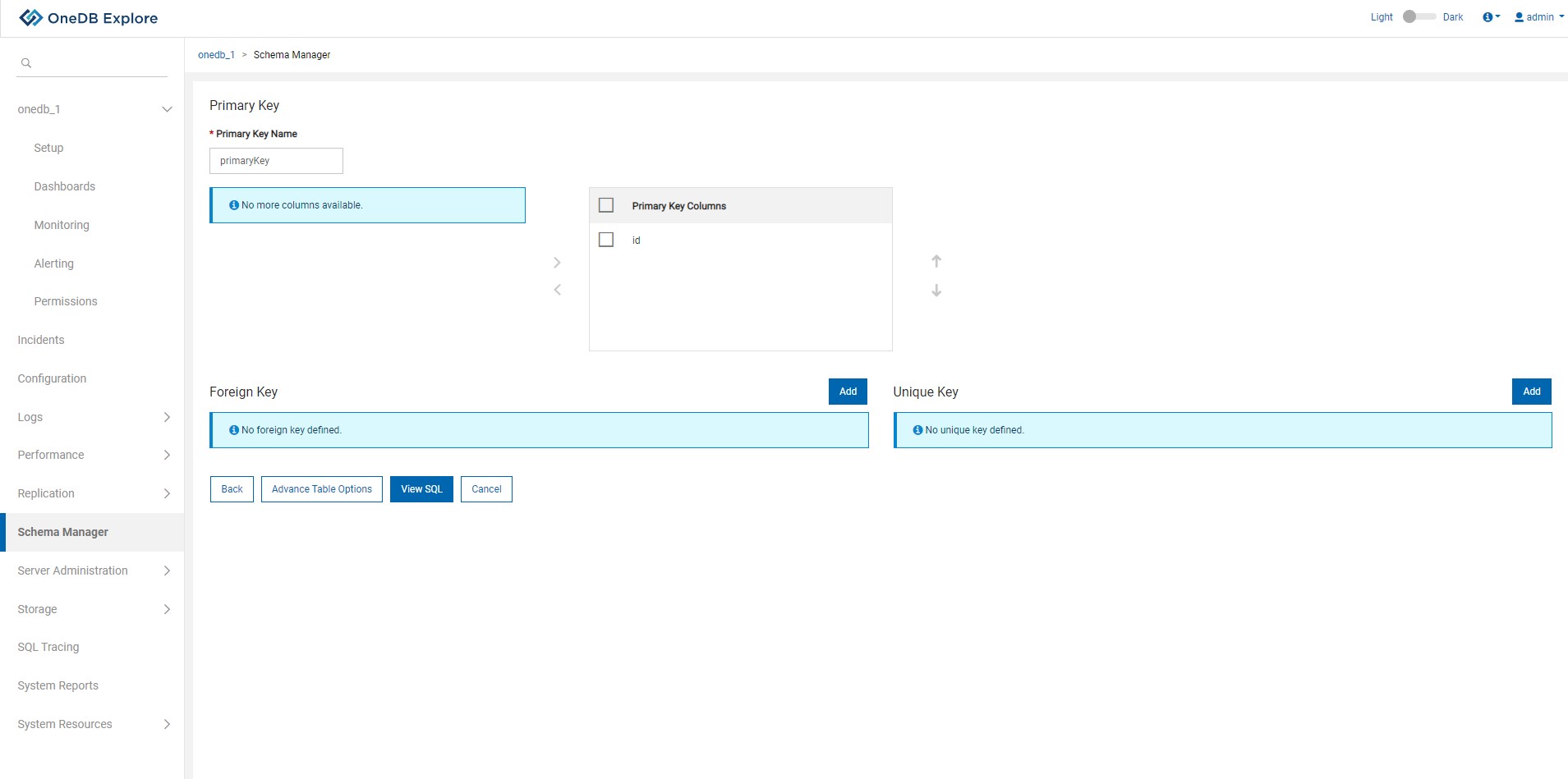
Task: Go to SQL Tracing in sidebar
Action: pos(48,647)
